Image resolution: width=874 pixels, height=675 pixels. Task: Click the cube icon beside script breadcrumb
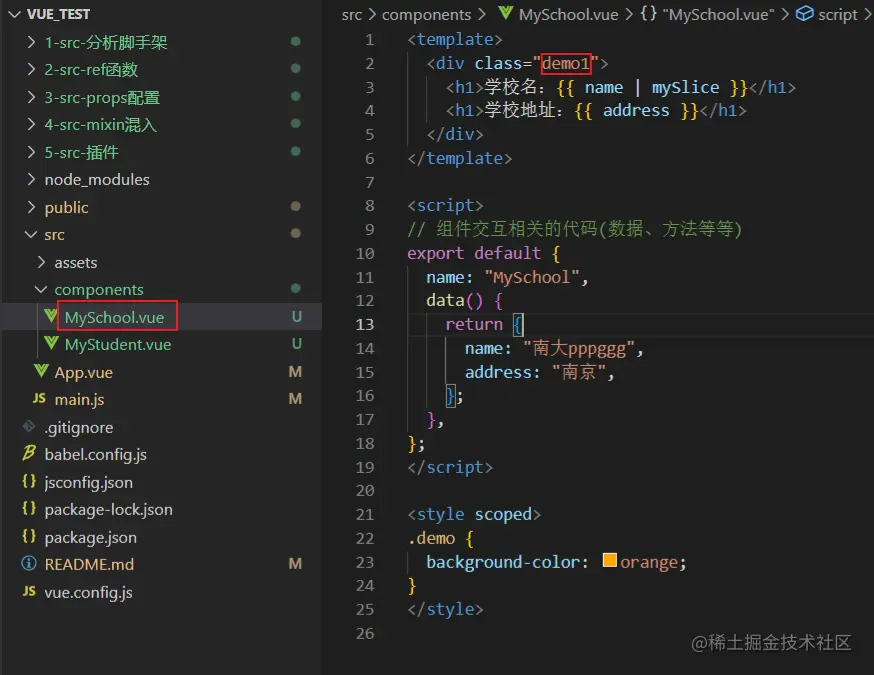[x=804, y=13]
